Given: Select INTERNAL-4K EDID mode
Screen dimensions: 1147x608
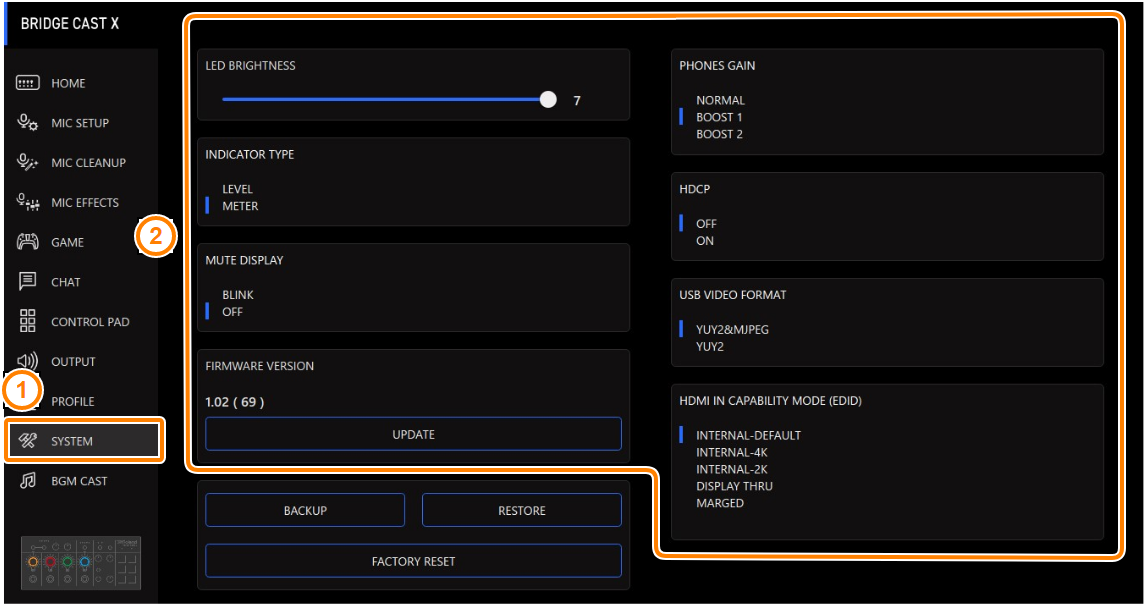Looking at the screenshot, I should pyautogui.click(x=732, y=452).
